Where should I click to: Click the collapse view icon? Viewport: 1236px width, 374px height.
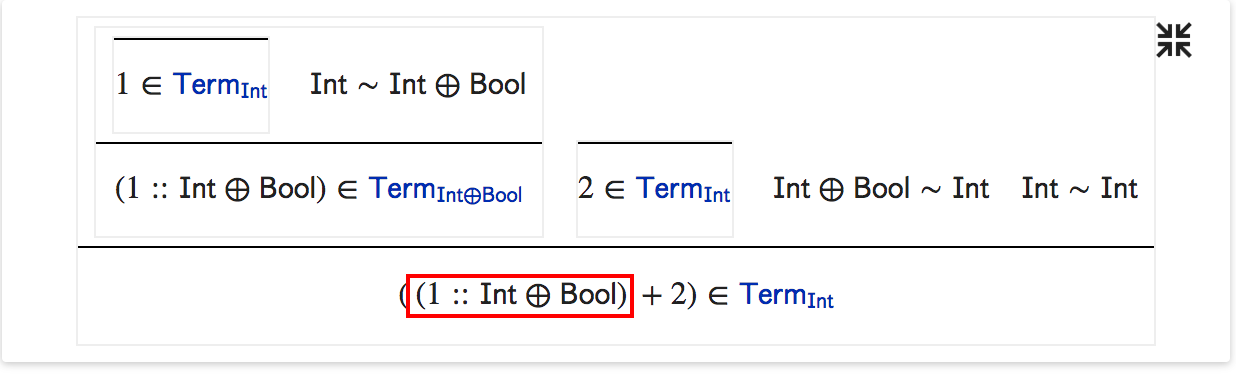[1174, 40]
